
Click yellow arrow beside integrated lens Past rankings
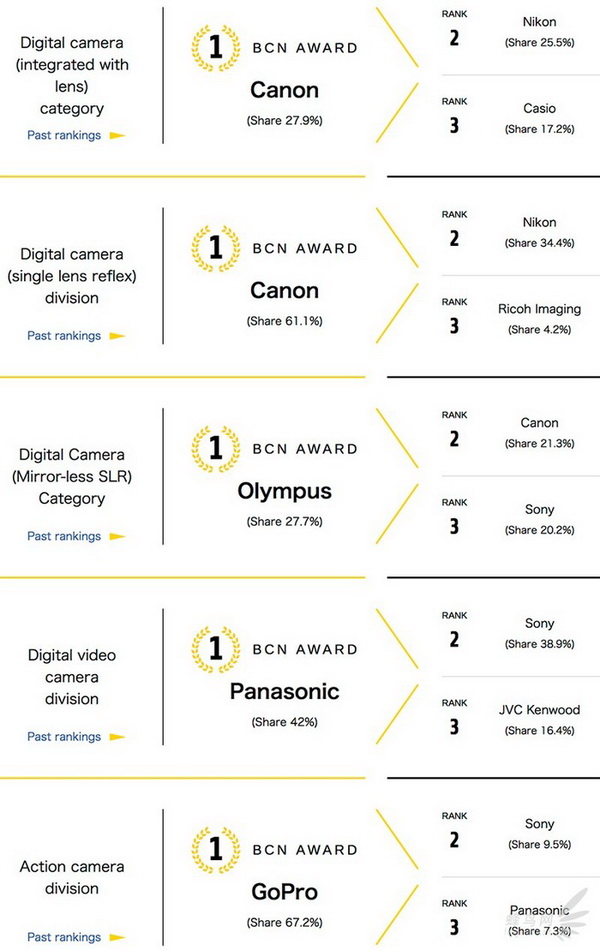point(117,136)
